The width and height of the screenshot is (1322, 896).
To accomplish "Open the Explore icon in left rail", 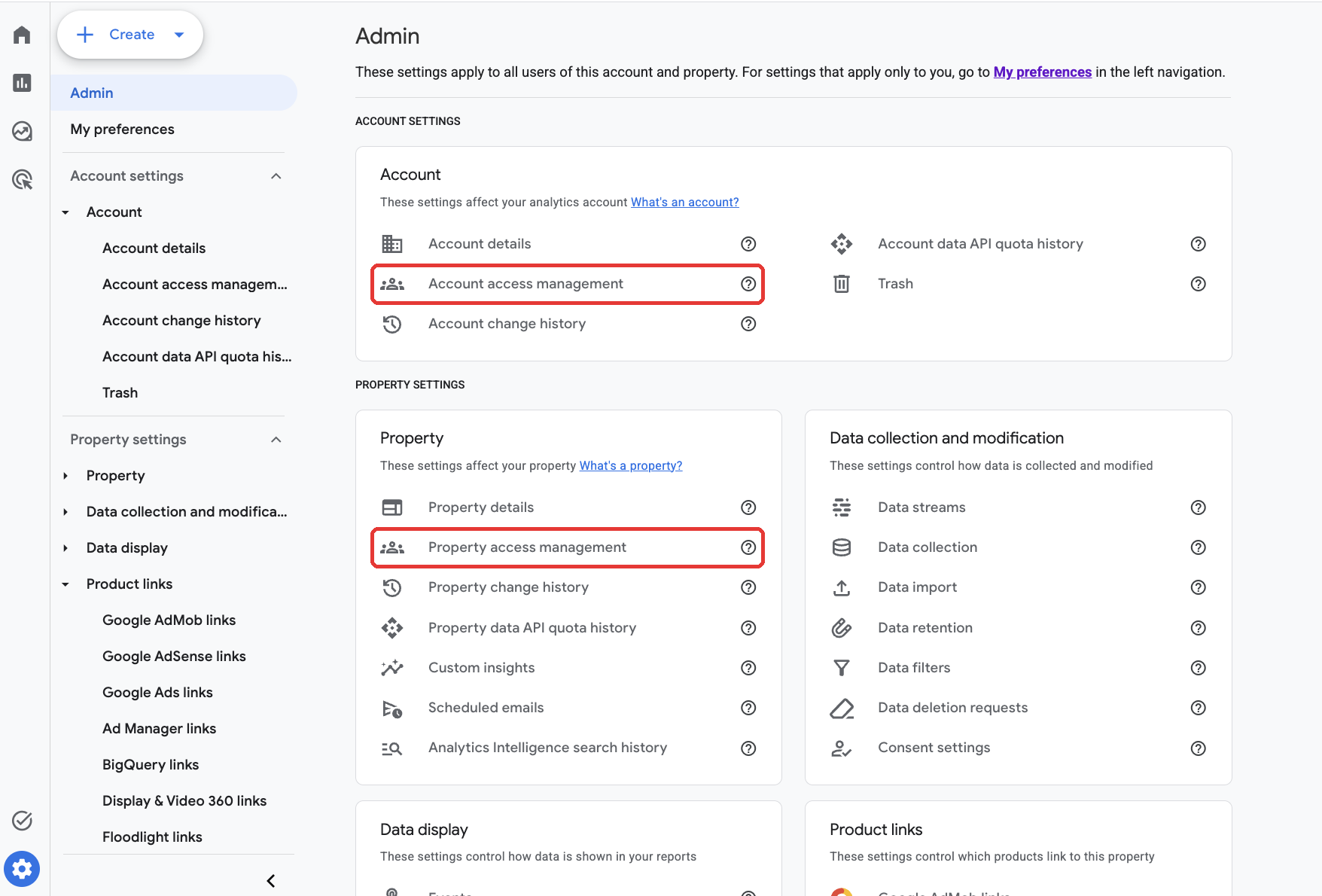I will pos(22,132).
